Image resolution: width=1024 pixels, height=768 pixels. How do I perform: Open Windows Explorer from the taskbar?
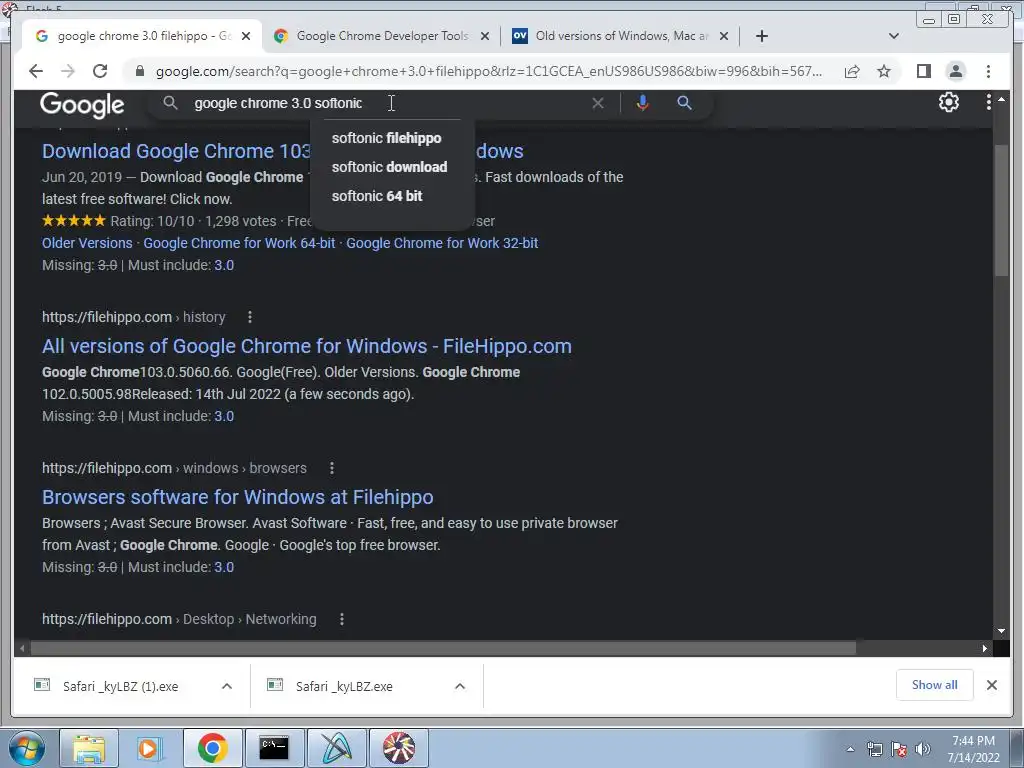(x=89, y=748)
